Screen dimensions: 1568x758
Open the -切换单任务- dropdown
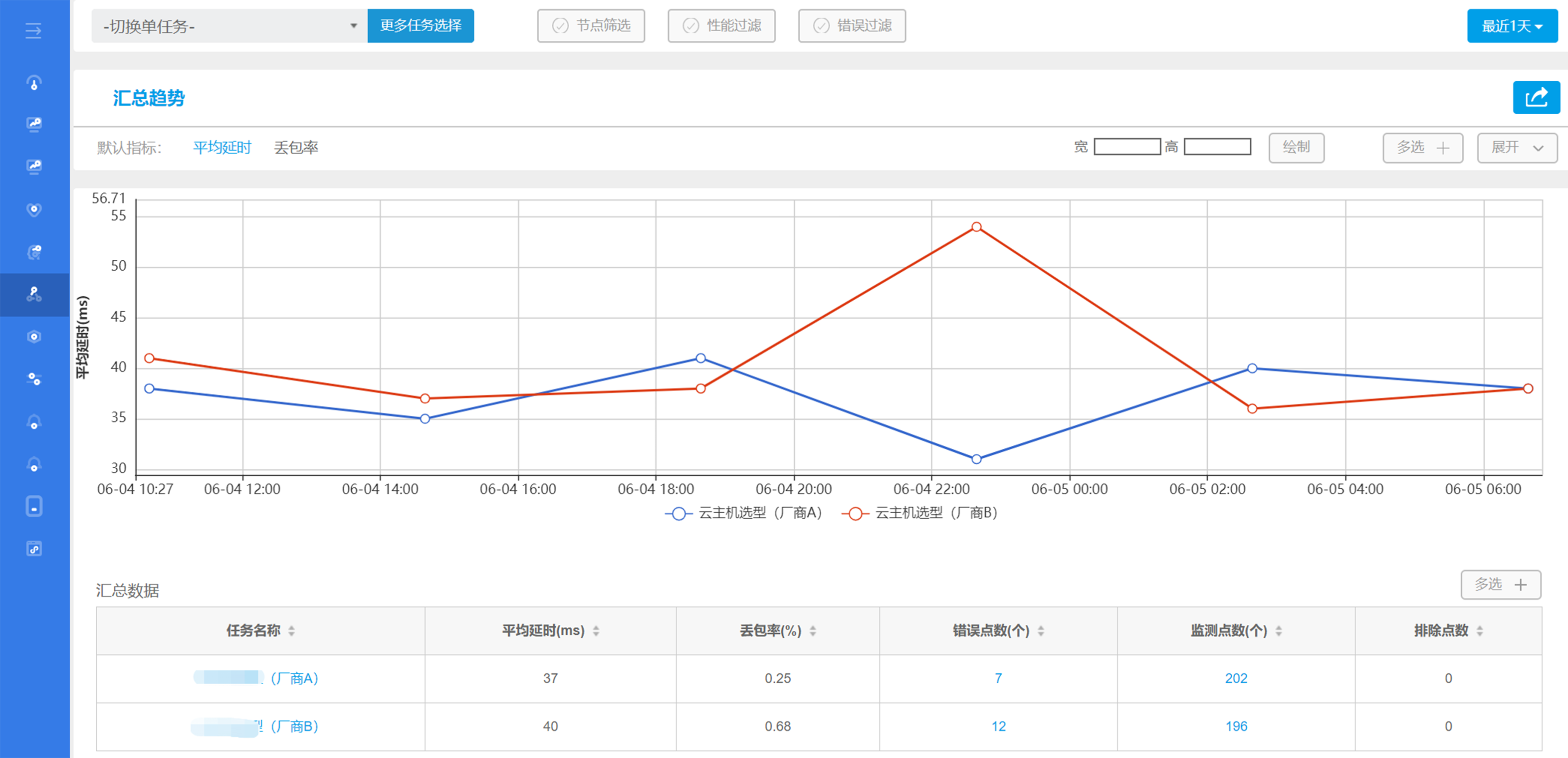pos(229,26)
